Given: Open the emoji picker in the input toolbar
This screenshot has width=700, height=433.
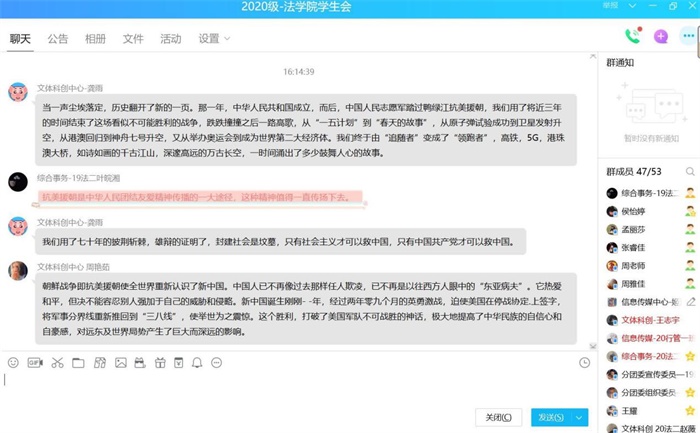Looking at the screenshot, I should point(13,363).
